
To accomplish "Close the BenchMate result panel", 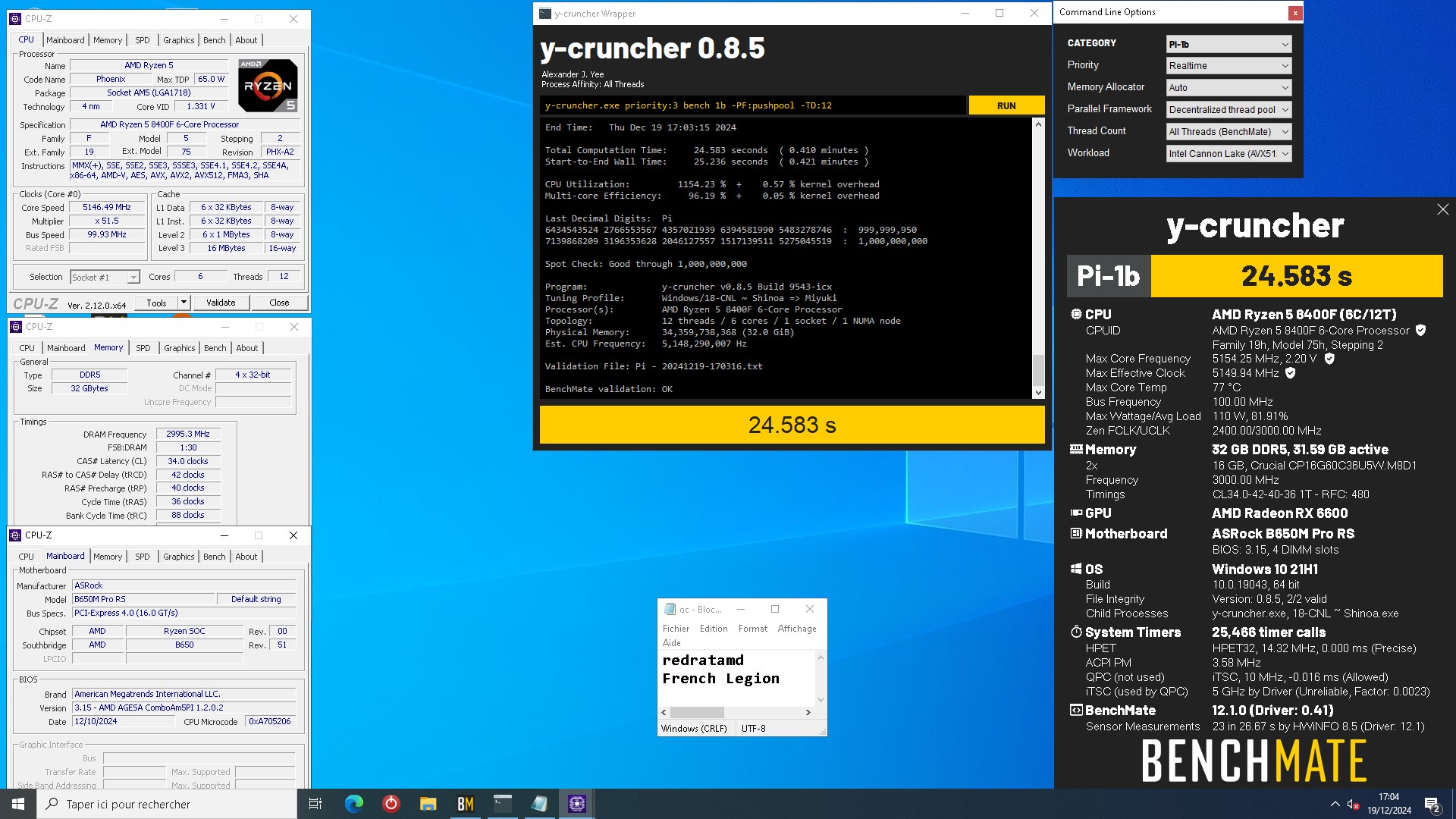I will coord(1442,209).
